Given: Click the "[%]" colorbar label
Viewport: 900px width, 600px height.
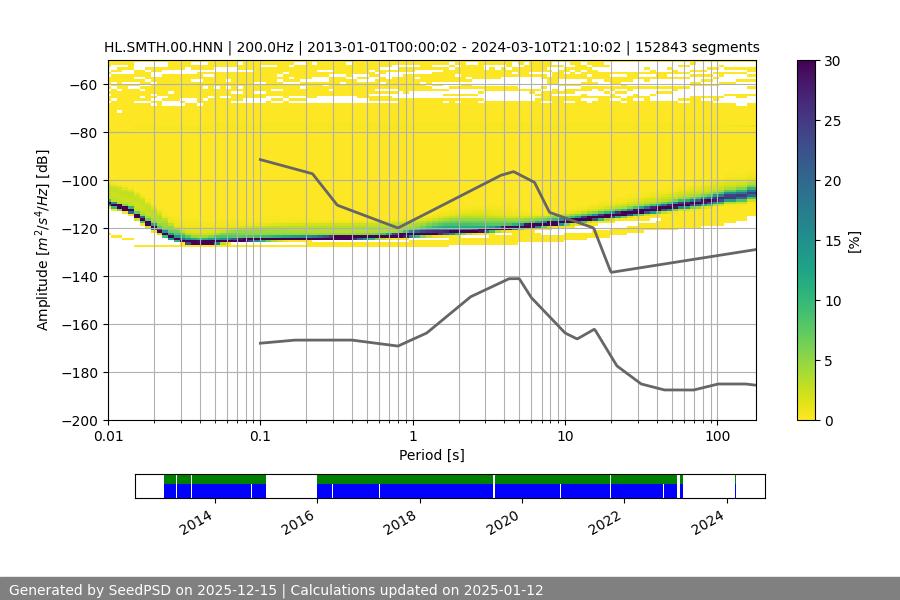Looking at the screenshot, I should (x=853, y=240).
